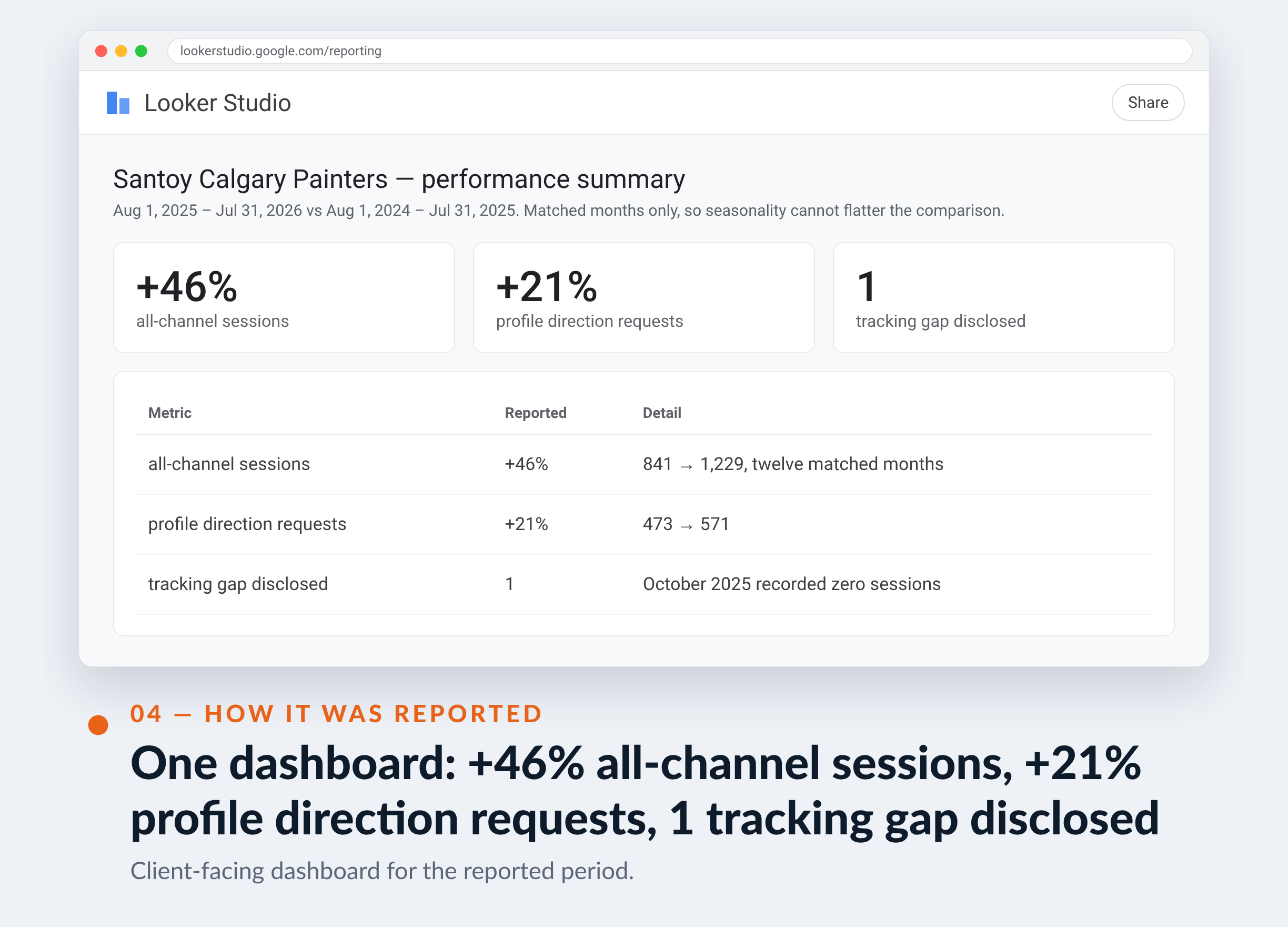Viewport: 1288px width, 927px height.
Task: Click the yellow minimize window button
Action: coord(121,51)
